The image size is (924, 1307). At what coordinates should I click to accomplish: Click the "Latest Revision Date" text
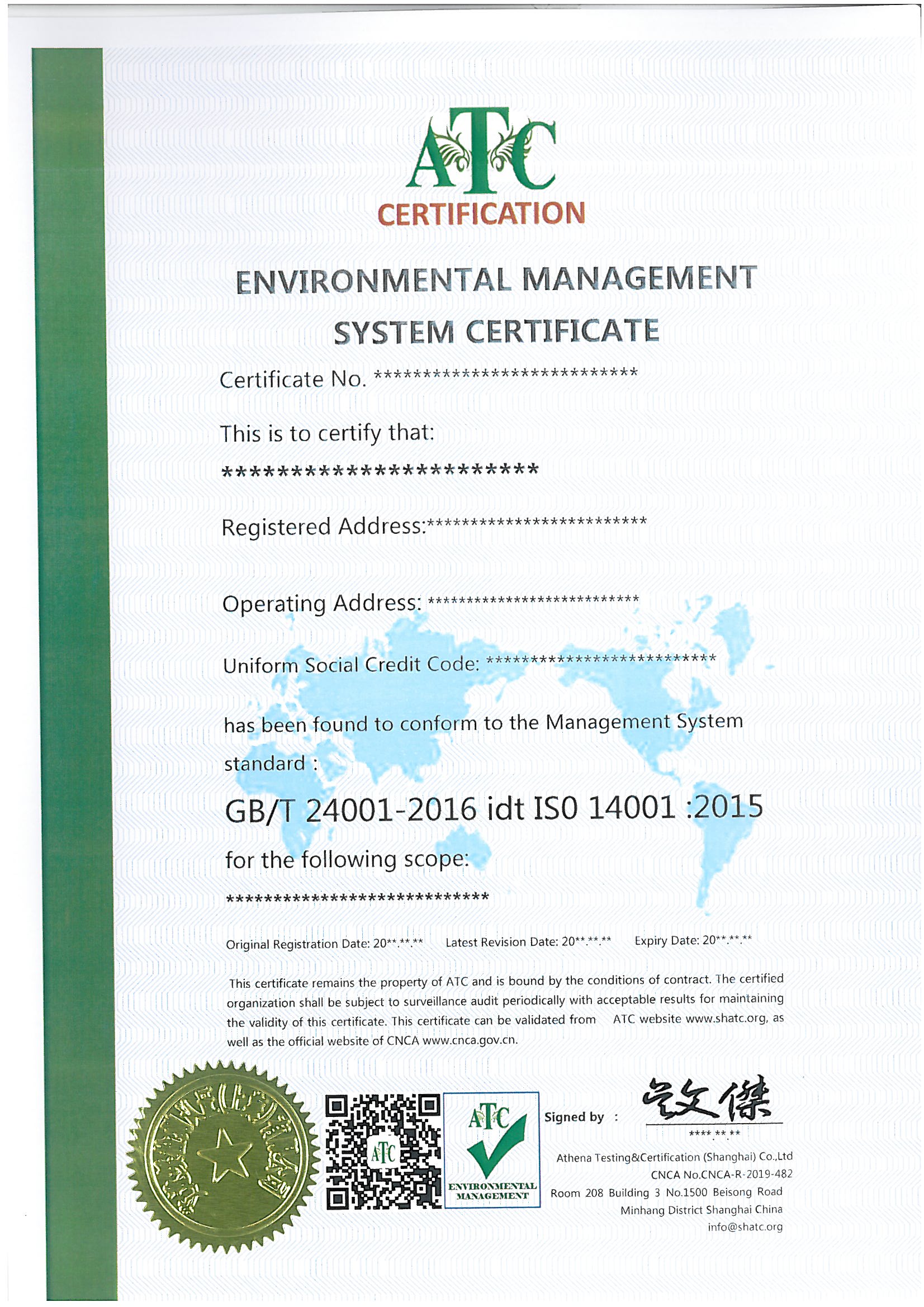(528, 942)
